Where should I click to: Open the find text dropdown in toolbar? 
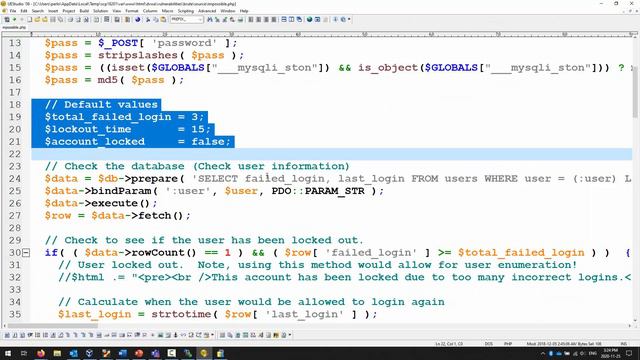(x=200, y=19)
